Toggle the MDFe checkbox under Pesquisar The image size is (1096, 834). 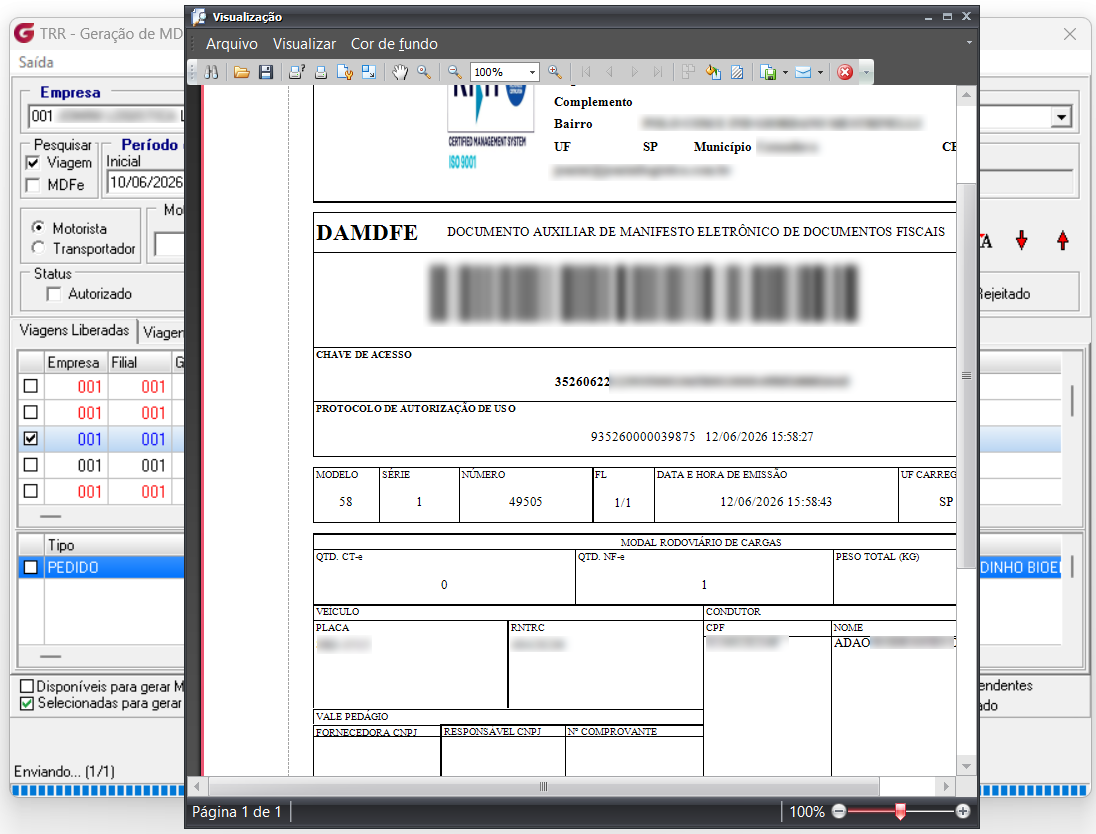[x=32, y=185]
